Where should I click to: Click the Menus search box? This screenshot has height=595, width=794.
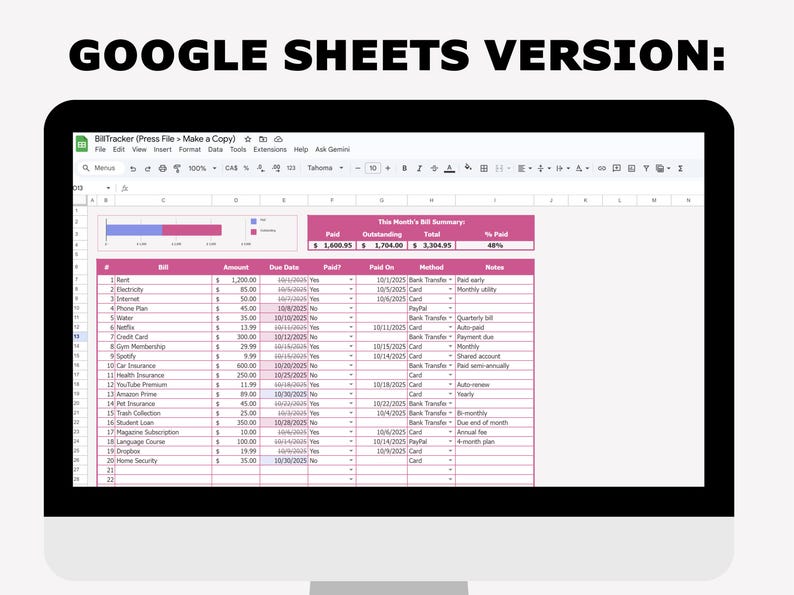point(101,168)
